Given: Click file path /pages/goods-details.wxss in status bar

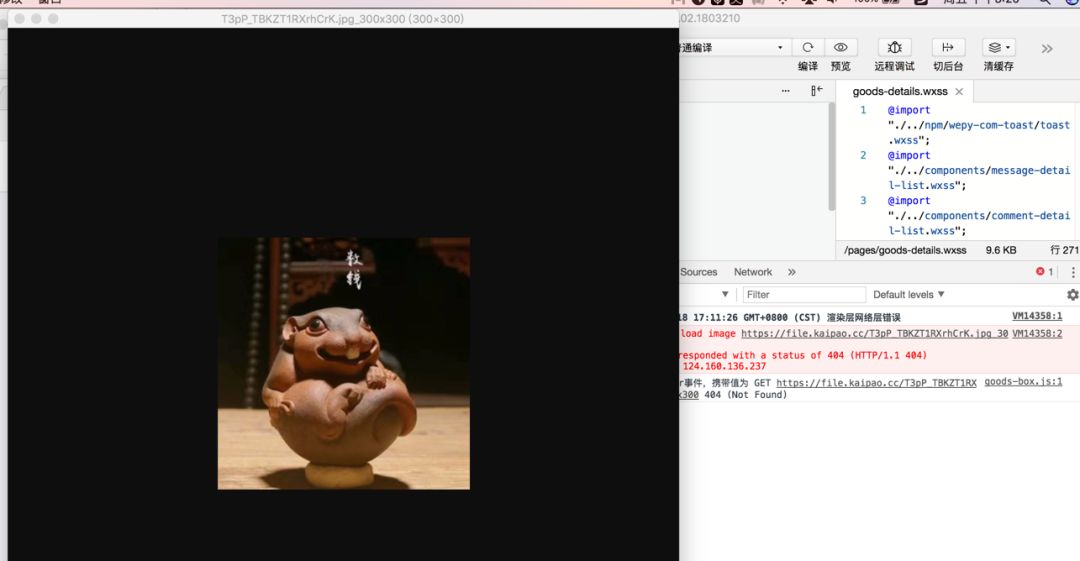Looking at the screenshot, I should point(905,250).
